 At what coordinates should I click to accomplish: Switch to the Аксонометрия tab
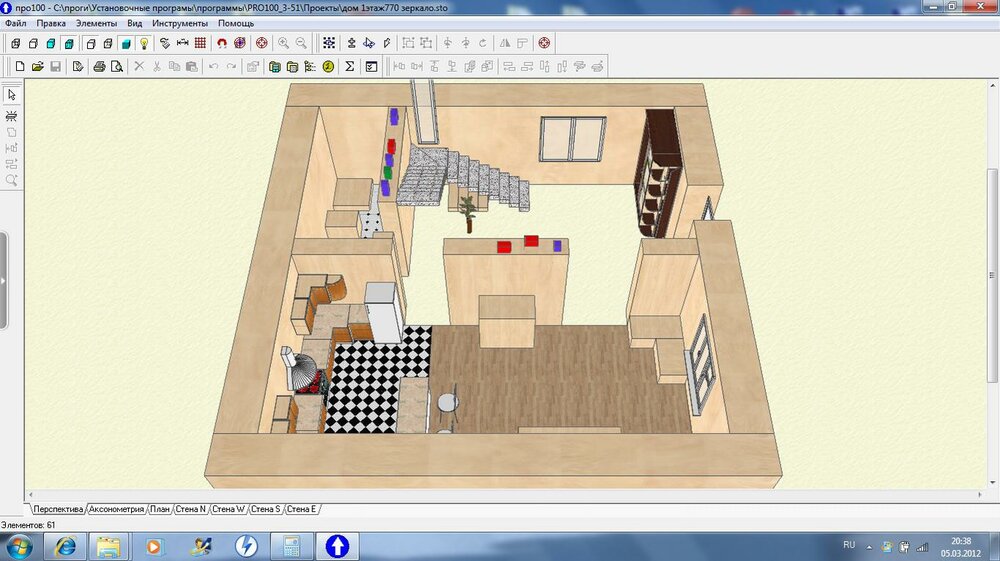click(116, 509)
